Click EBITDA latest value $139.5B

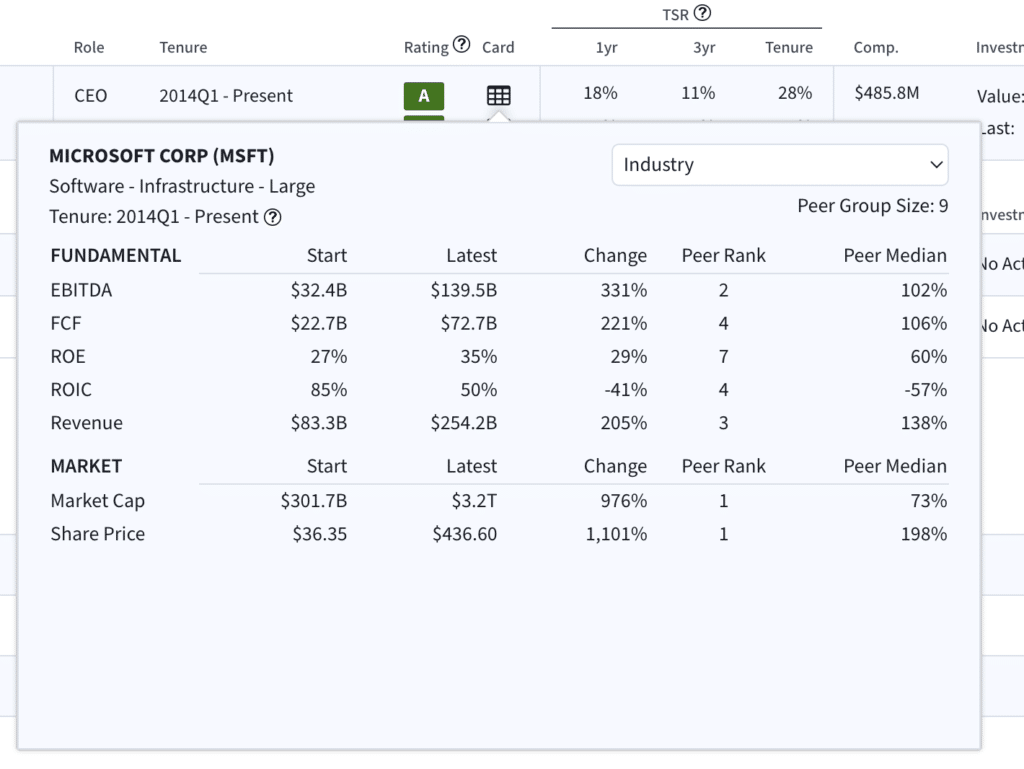[x=464, y=290]
